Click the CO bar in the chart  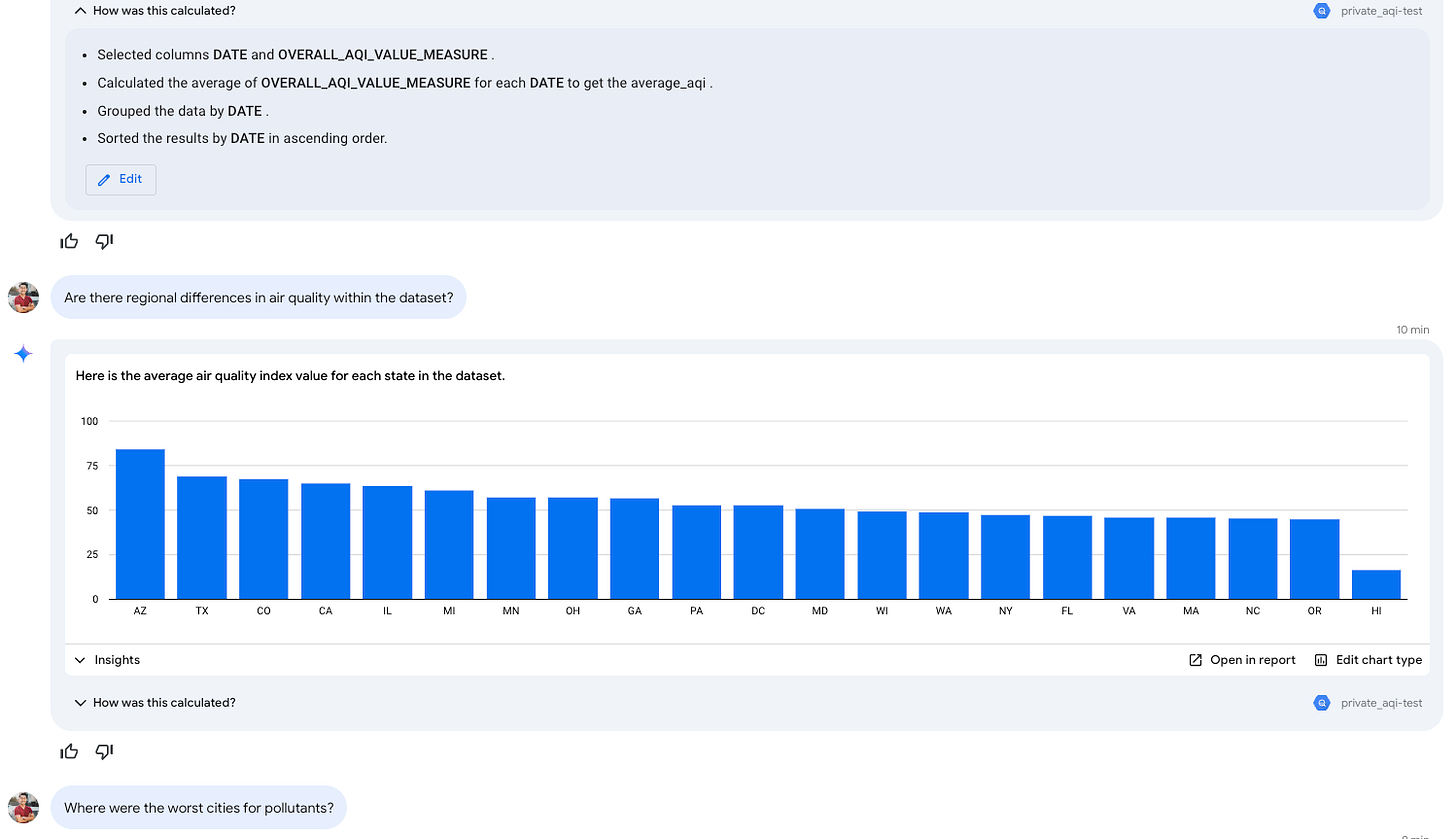coord(264,539)
